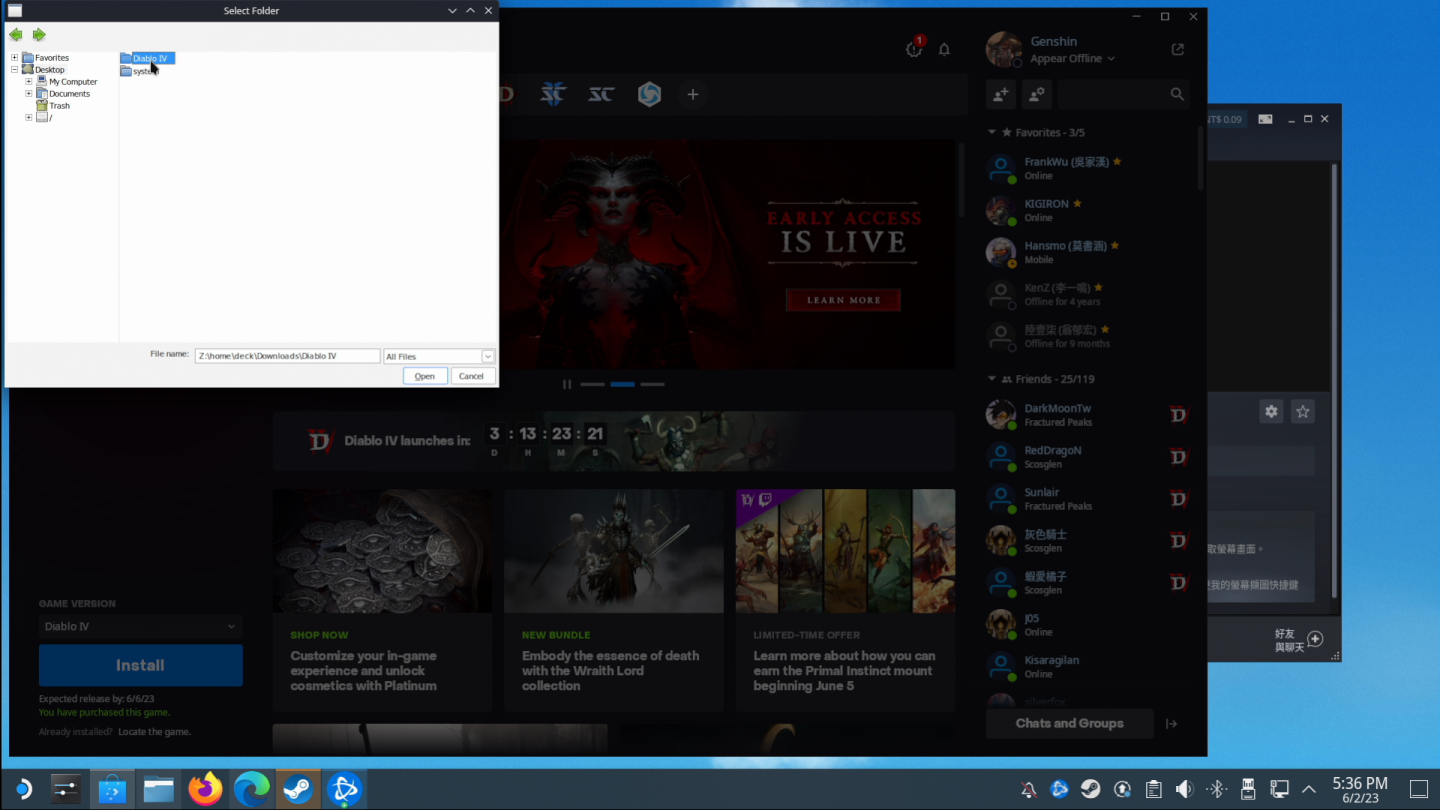Viewport: 1440px width, 810px height.
Task: Open the KDE application launcher
Action: pos(22,790)
